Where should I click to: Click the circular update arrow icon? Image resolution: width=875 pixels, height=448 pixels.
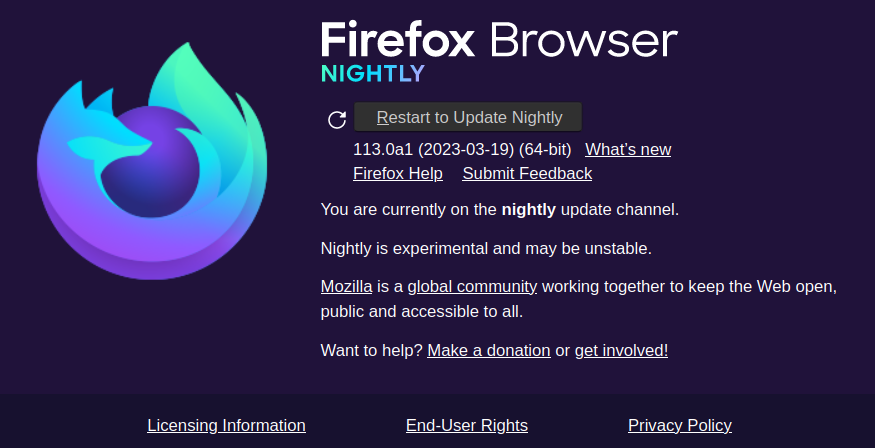point(337,120)
